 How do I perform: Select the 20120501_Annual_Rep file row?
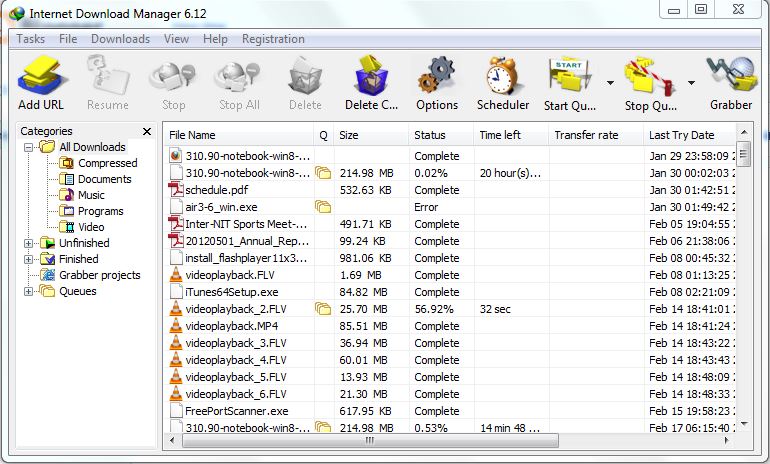tap(449, 241)
